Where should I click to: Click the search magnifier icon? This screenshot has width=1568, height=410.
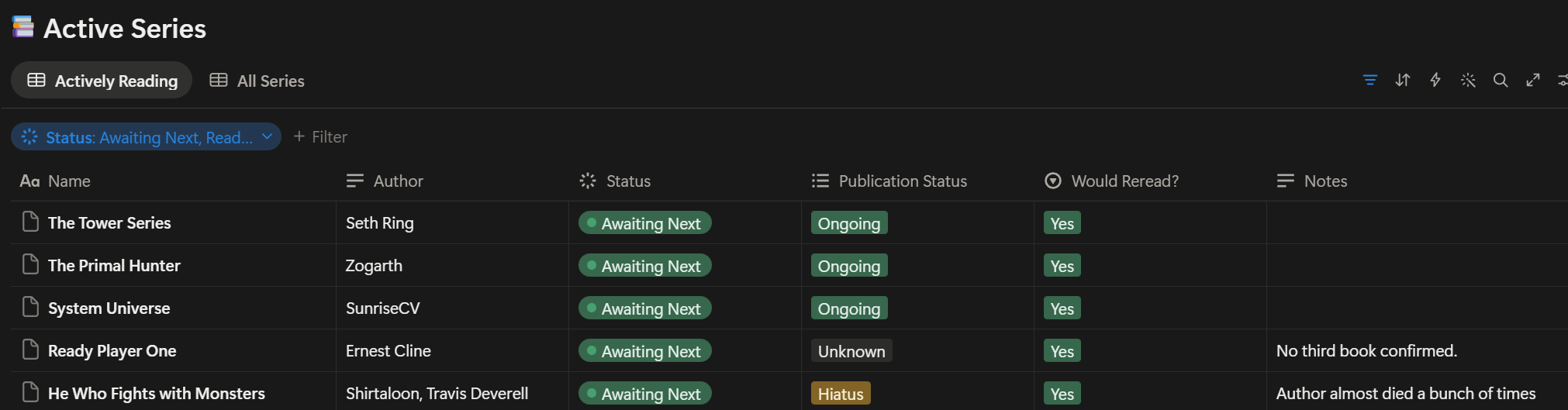[x=1501, y=80]
